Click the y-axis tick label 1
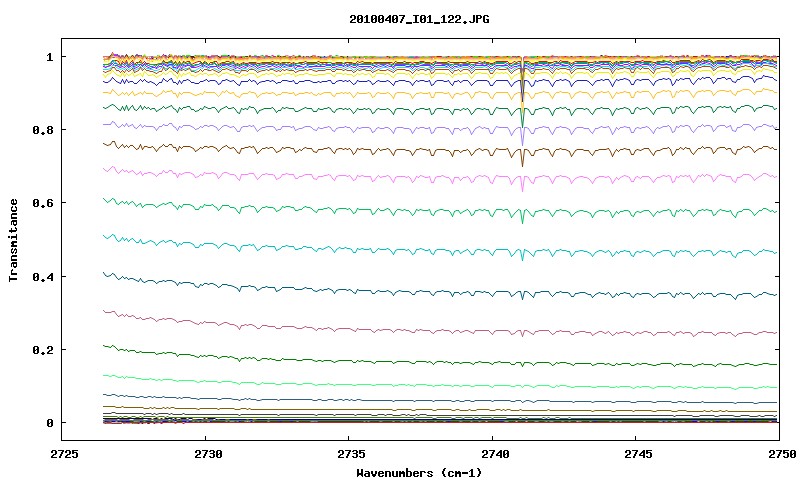Image resolution: width=800 pixels, height=480 pixels. coord(50,57)
